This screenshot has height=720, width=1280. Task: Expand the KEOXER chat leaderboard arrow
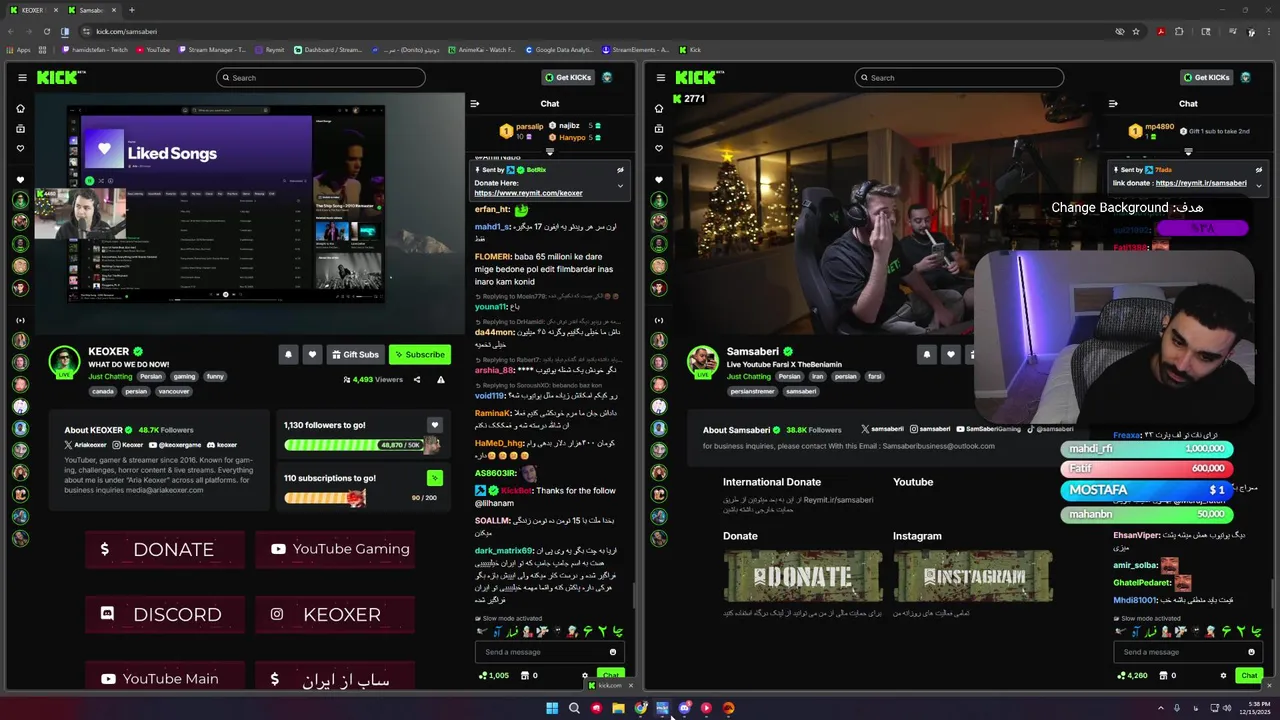pos(549,152)
